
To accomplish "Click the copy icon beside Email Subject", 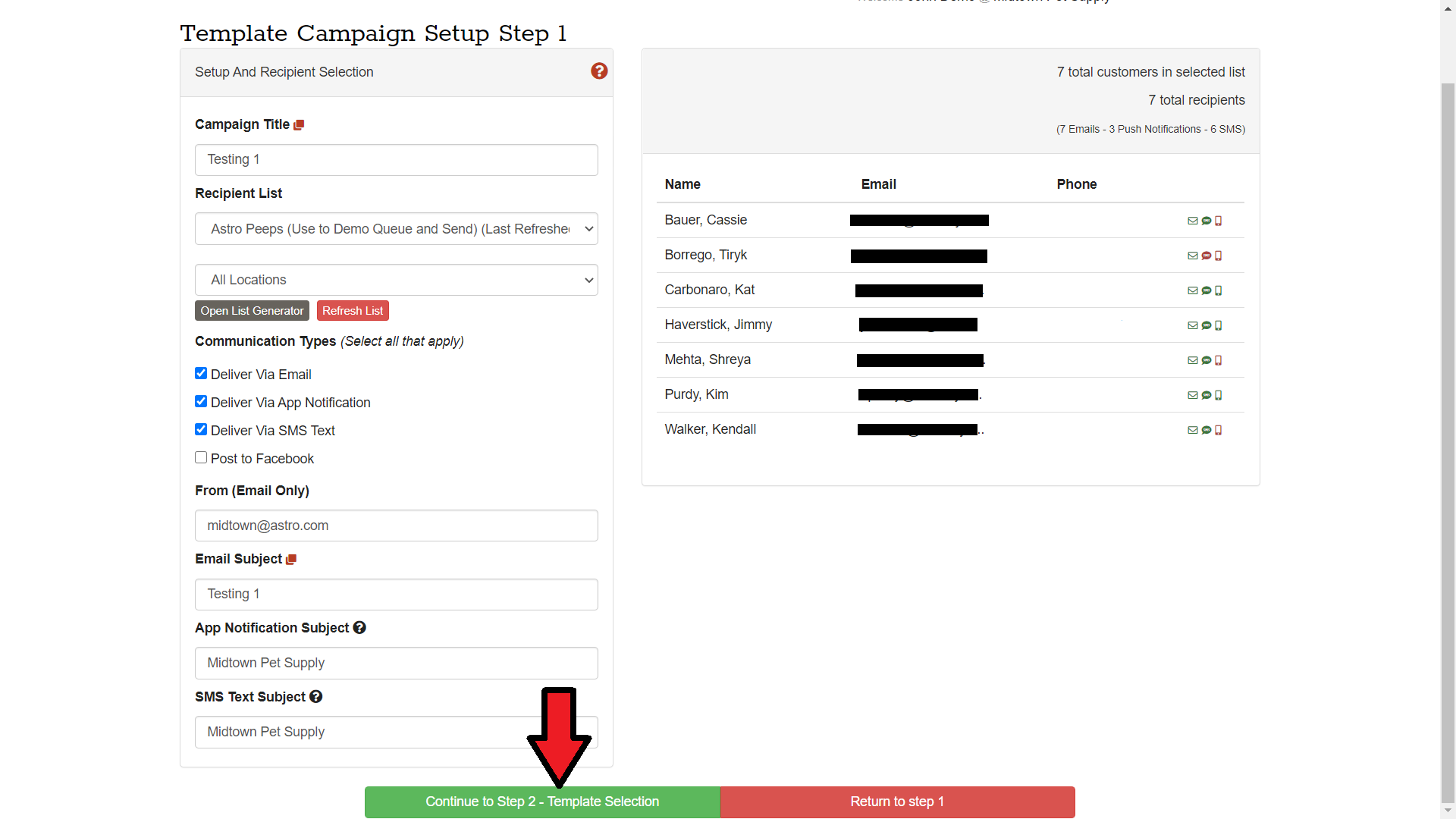I will [291, 560].
